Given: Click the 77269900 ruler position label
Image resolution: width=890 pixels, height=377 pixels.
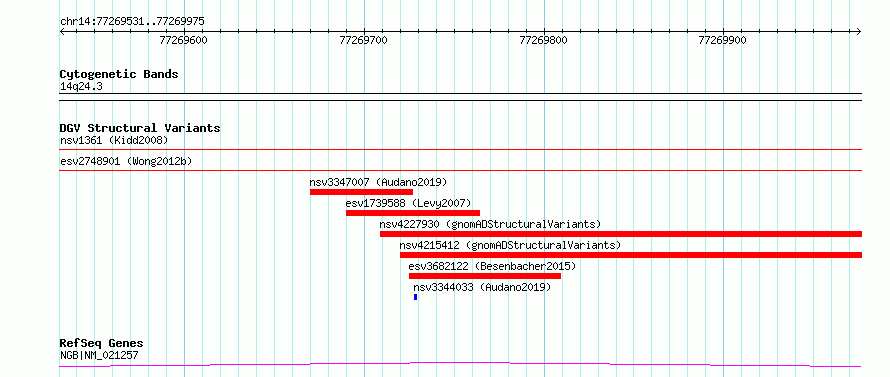Looking at the screenshot, I should coord(723,40).
